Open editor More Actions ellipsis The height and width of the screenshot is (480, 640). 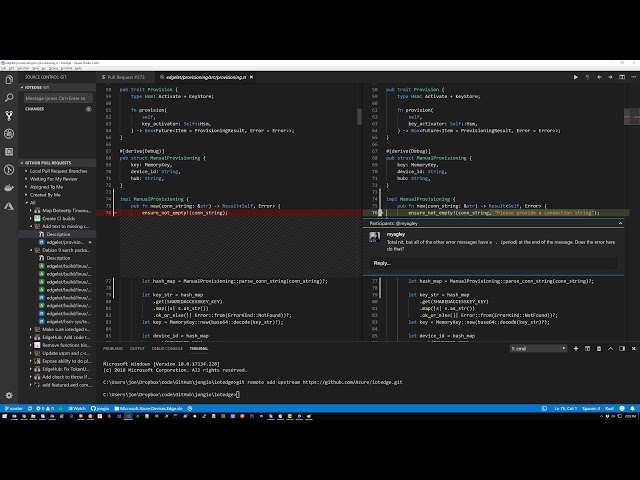coord(633,77)
